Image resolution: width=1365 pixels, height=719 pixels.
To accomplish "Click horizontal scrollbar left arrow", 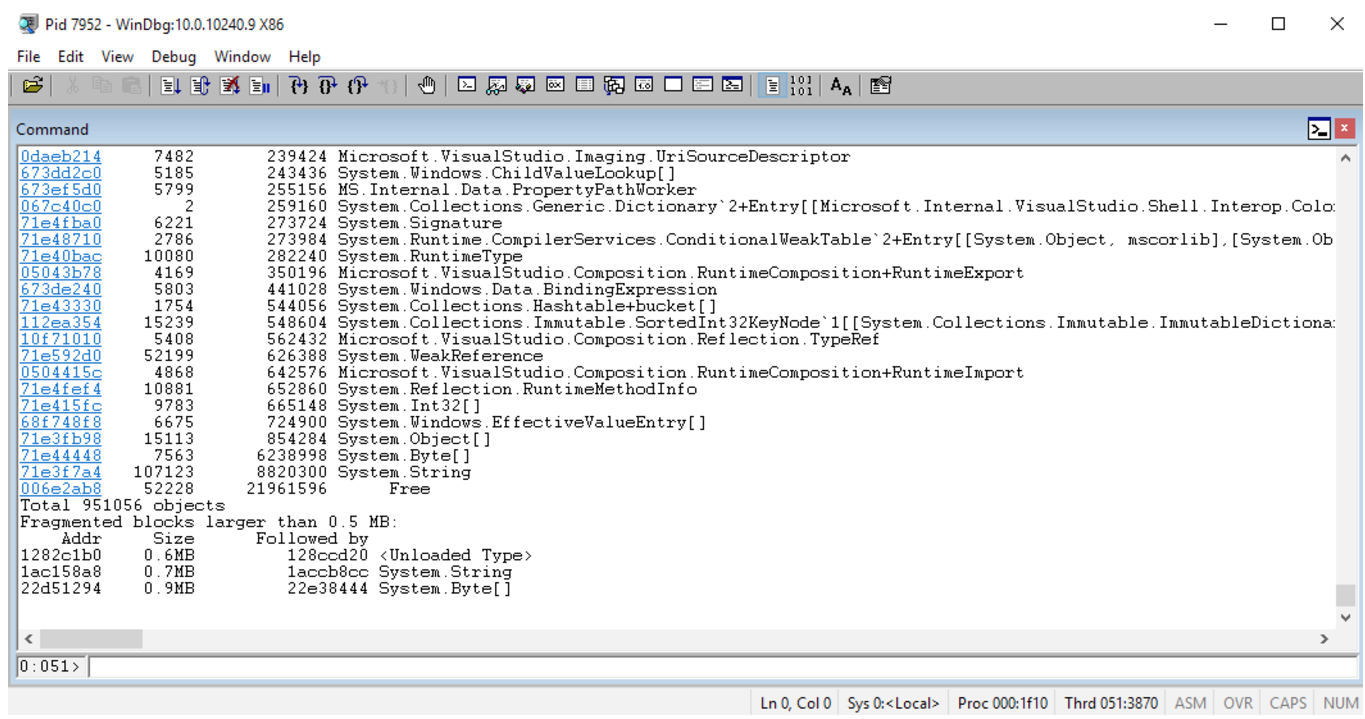I will pos(28,638).
